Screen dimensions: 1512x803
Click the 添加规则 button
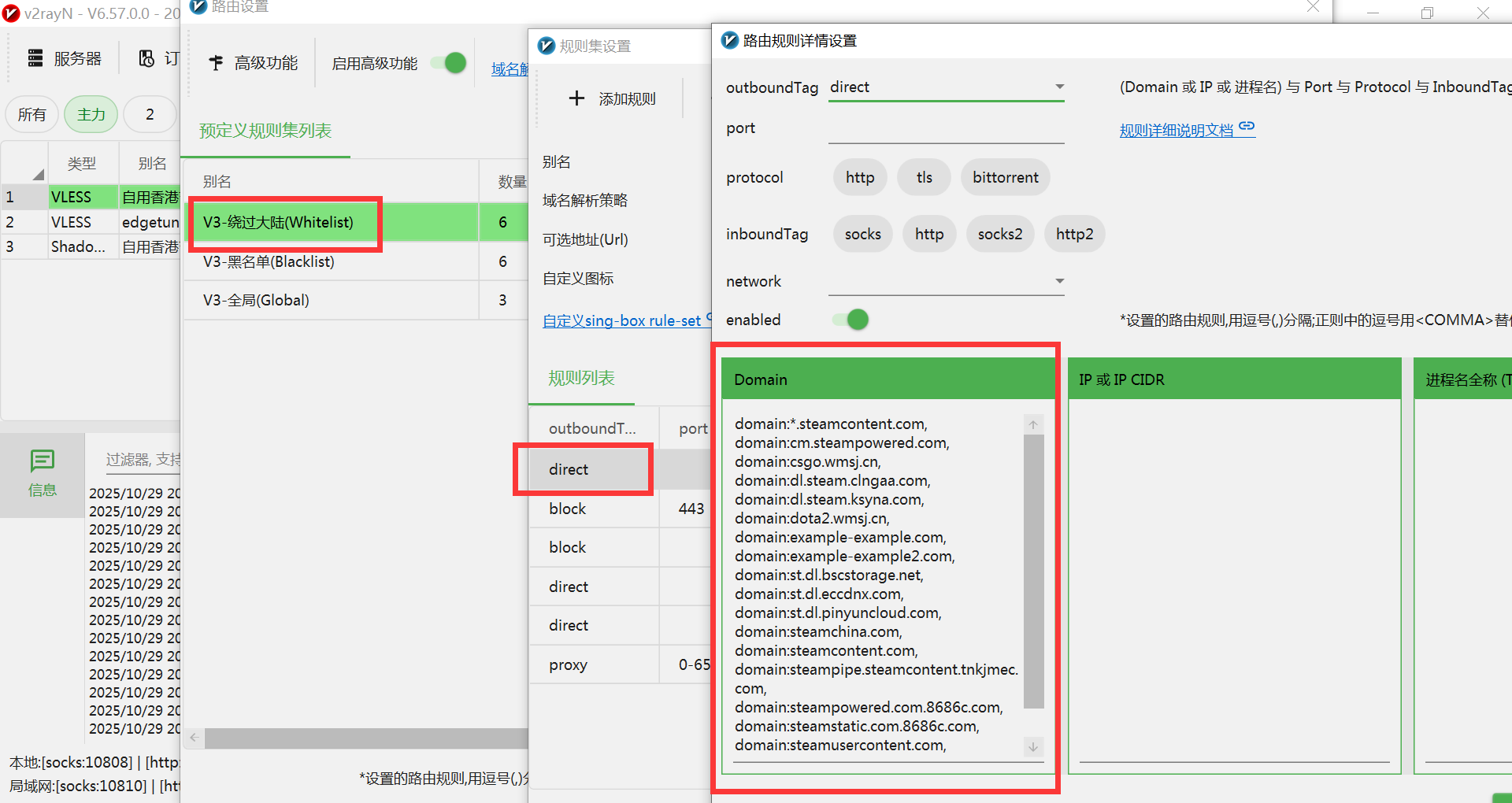pyautogui.click(x=612, y=98)
